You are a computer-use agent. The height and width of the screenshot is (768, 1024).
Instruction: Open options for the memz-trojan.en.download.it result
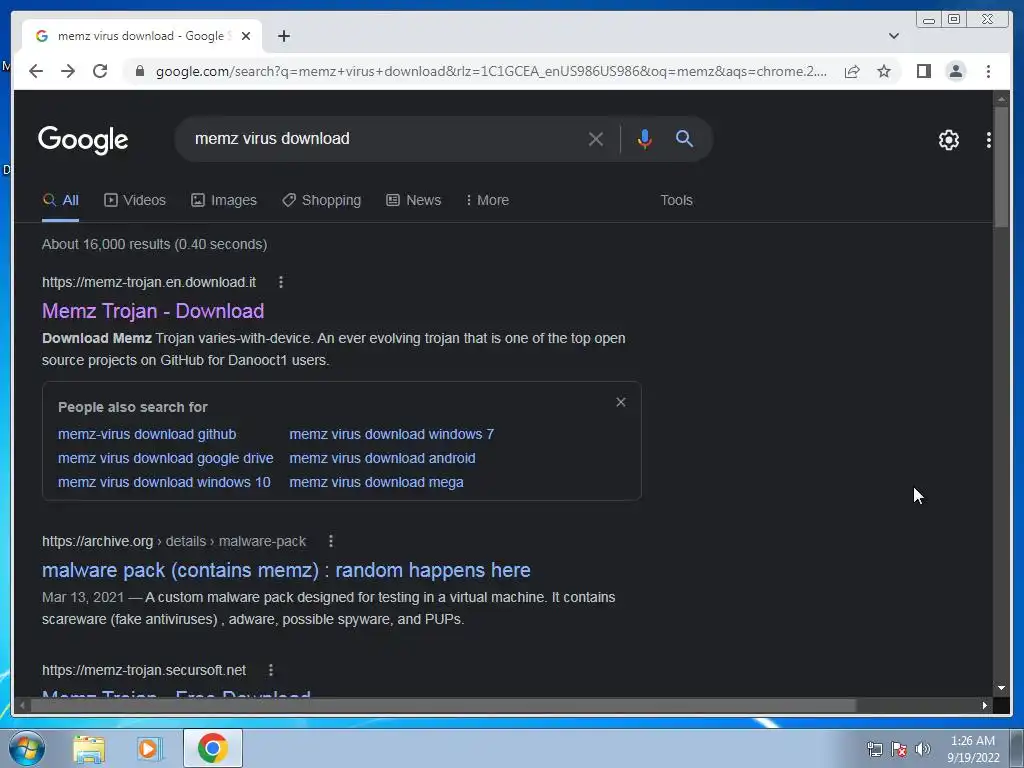click(x=281, y=282)
